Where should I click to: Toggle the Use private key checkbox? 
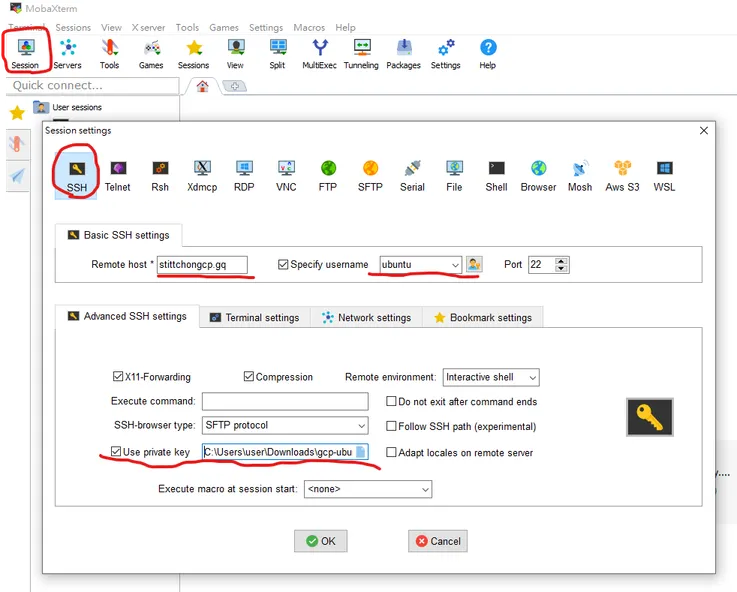[116, 452]
